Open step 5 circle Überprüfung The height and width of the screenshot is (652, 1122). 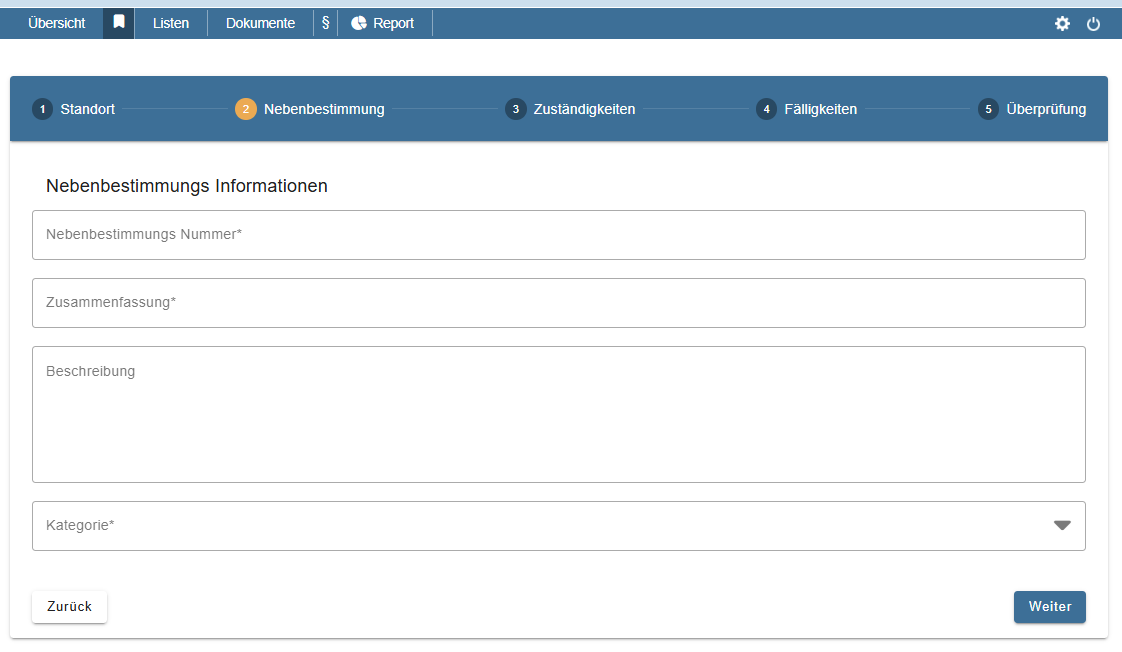(x=988, y=109)
